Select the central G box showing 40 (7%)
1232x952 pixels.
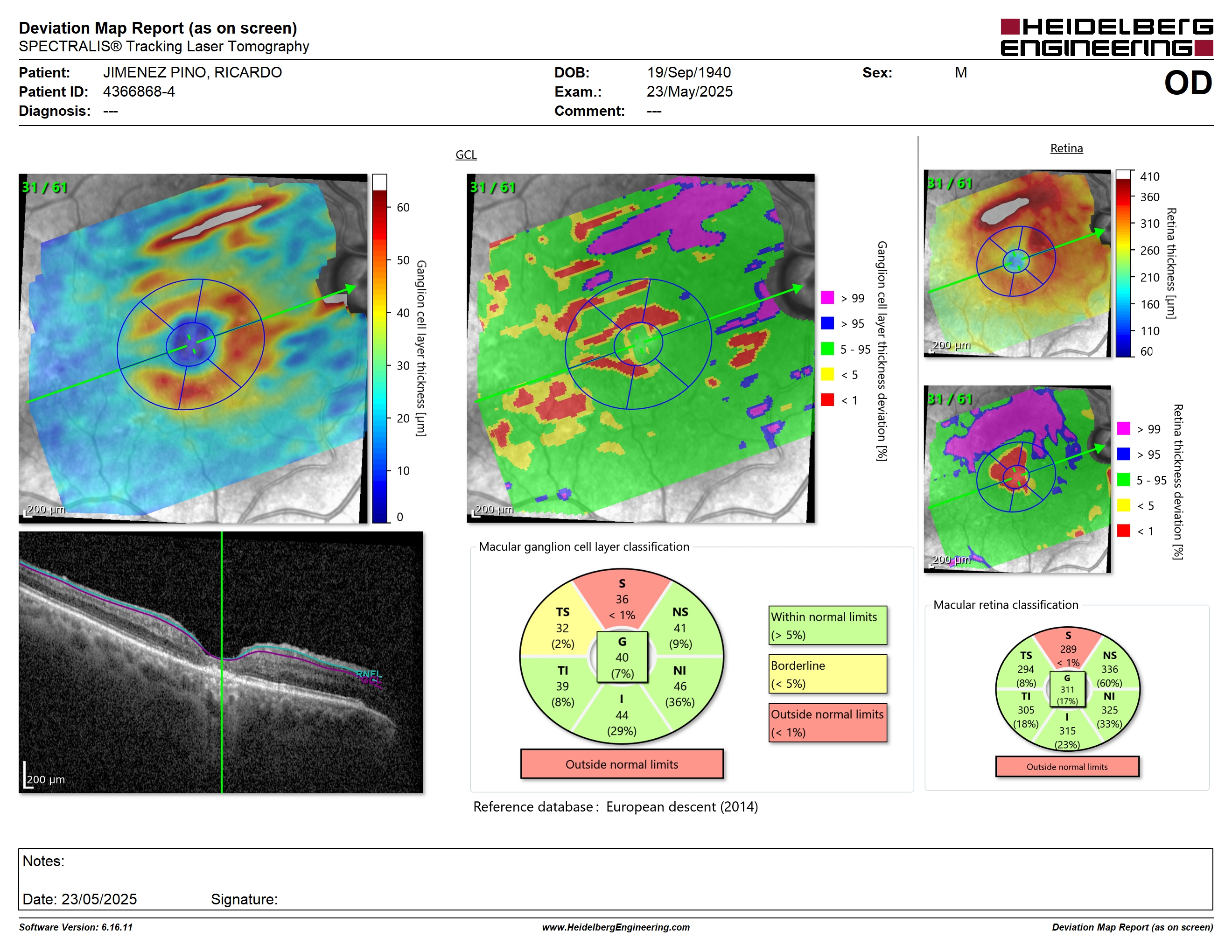tap(622, 657)
